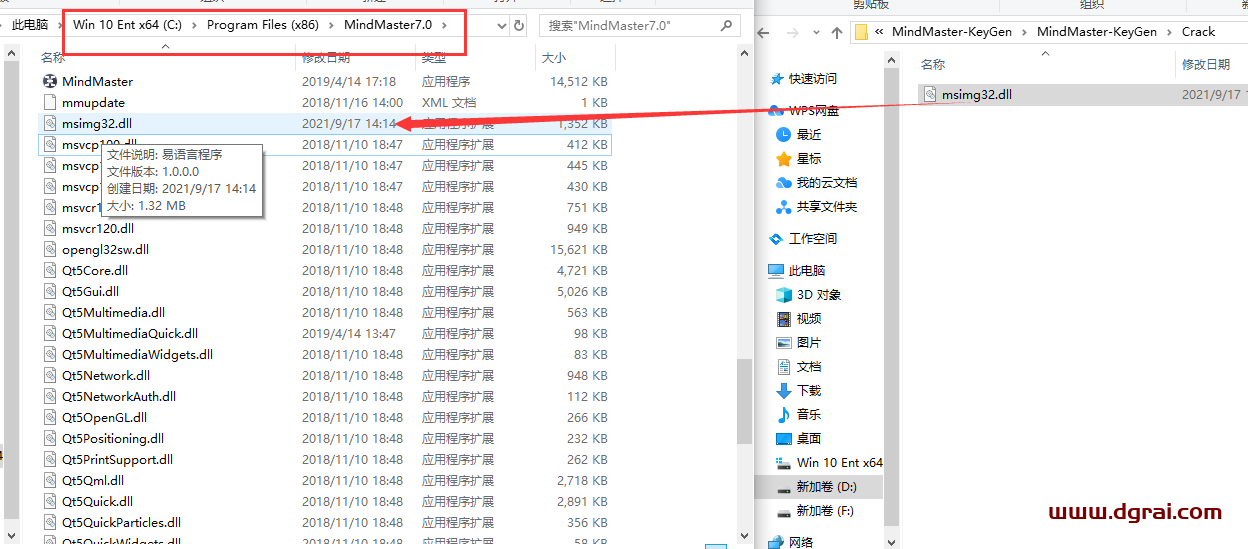
Task: Select the Qt5Positioning.dll file name
Action: (113, 438)
